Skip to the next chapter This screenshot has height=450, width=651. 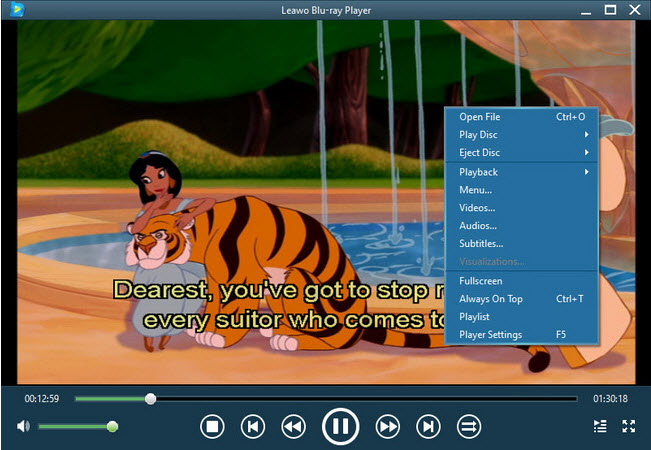click(428, 427)
